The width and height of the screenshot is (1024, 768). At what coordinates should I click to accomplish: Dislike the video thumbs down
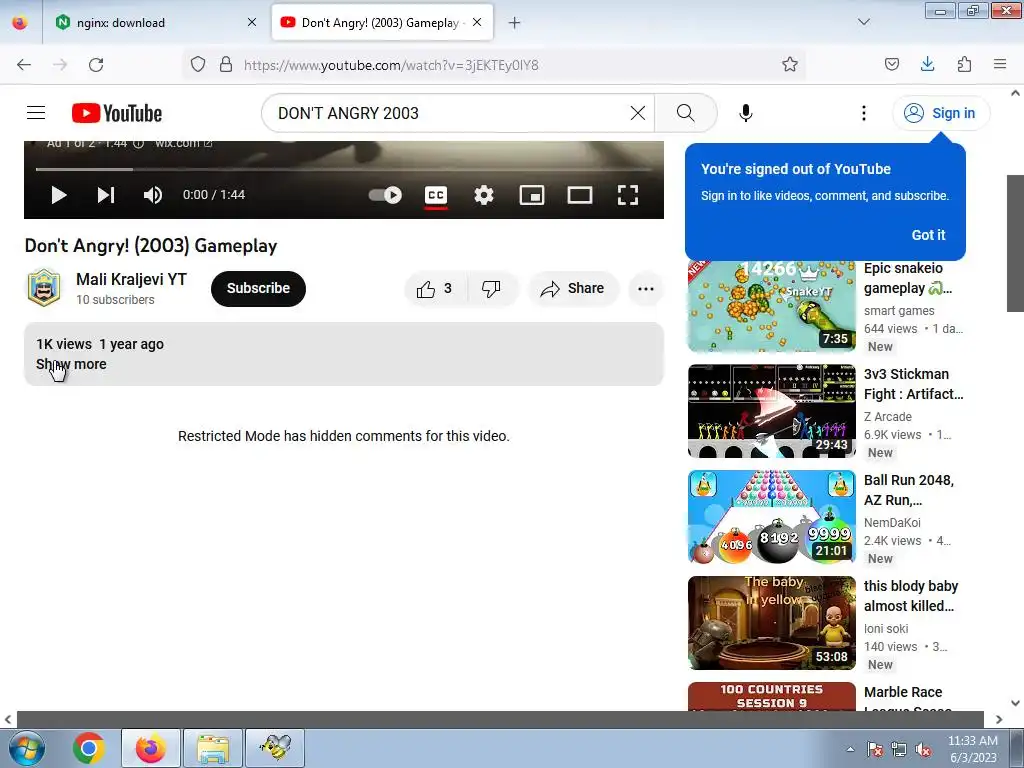pyautogui.click(x=492, y=289)
